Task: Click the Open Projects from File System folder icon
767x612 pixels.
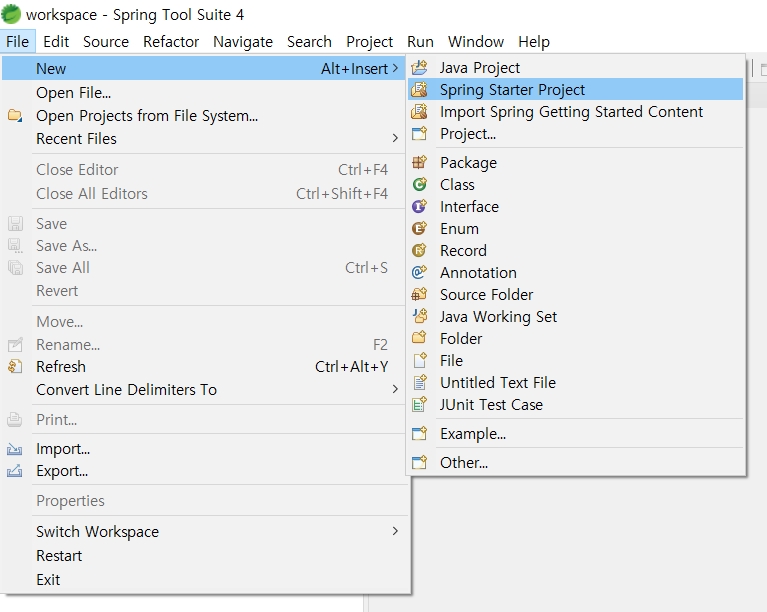Action: (x=15, y=116)
